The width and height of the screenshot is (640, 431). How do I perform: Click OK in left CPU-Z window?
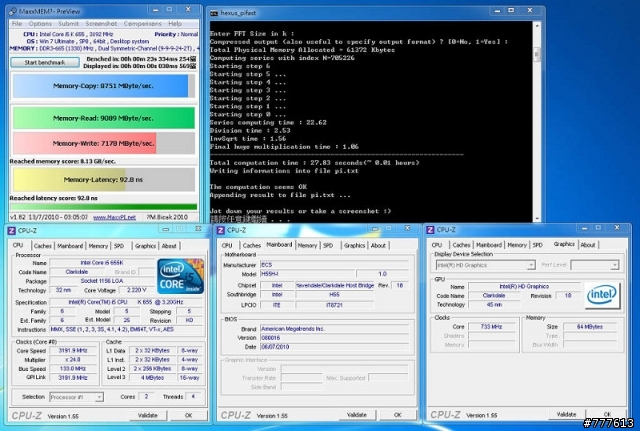[x=188, y=415]
